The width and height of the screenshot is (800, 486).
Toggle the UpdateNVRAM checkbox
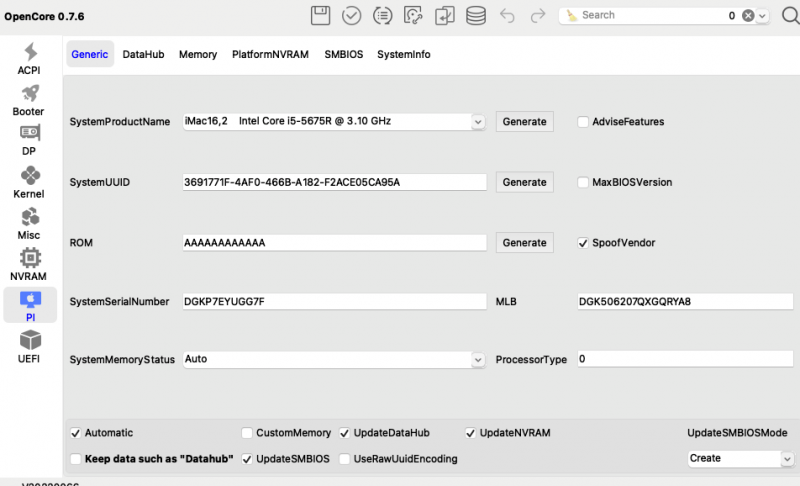[x=470, y=433]
